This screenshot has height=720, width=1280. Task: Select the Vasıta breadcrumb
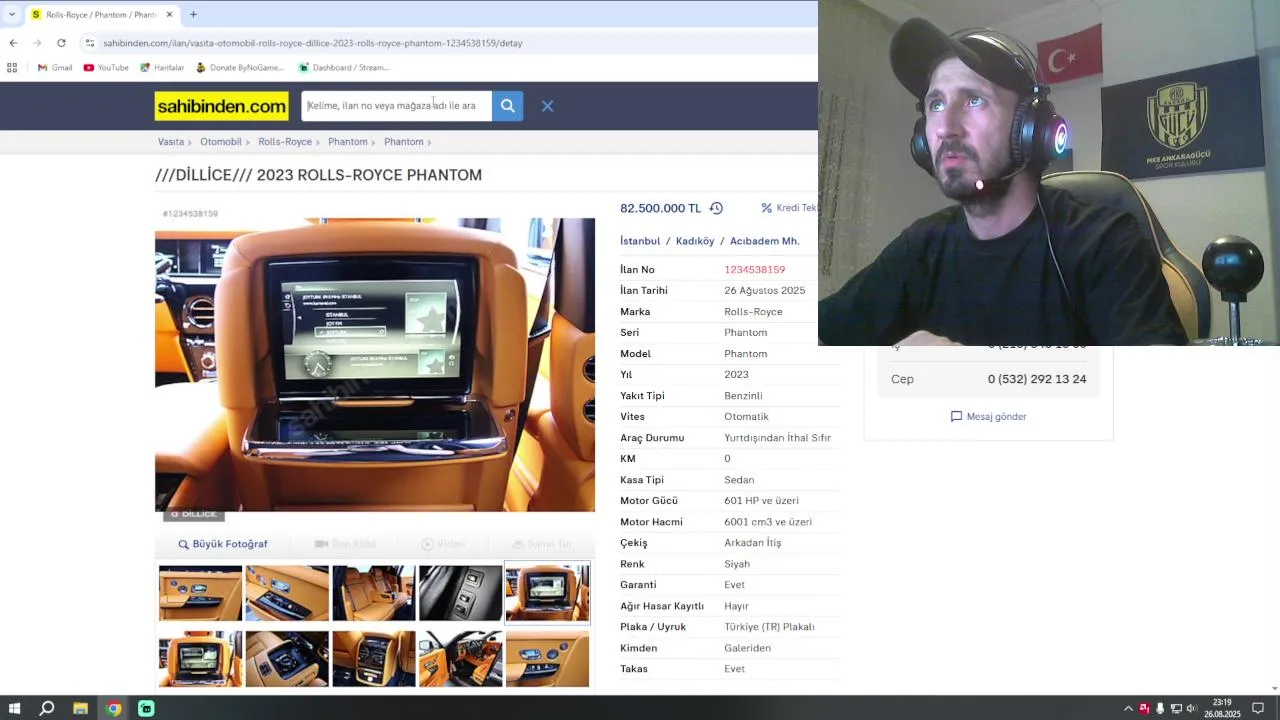[x=171, y=142]
